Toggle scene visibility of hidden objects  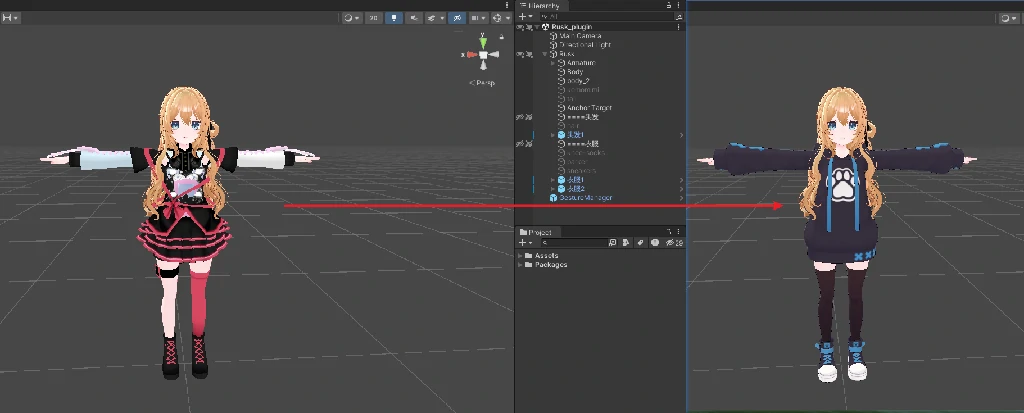pyautogui.click(x=456, y=18)
